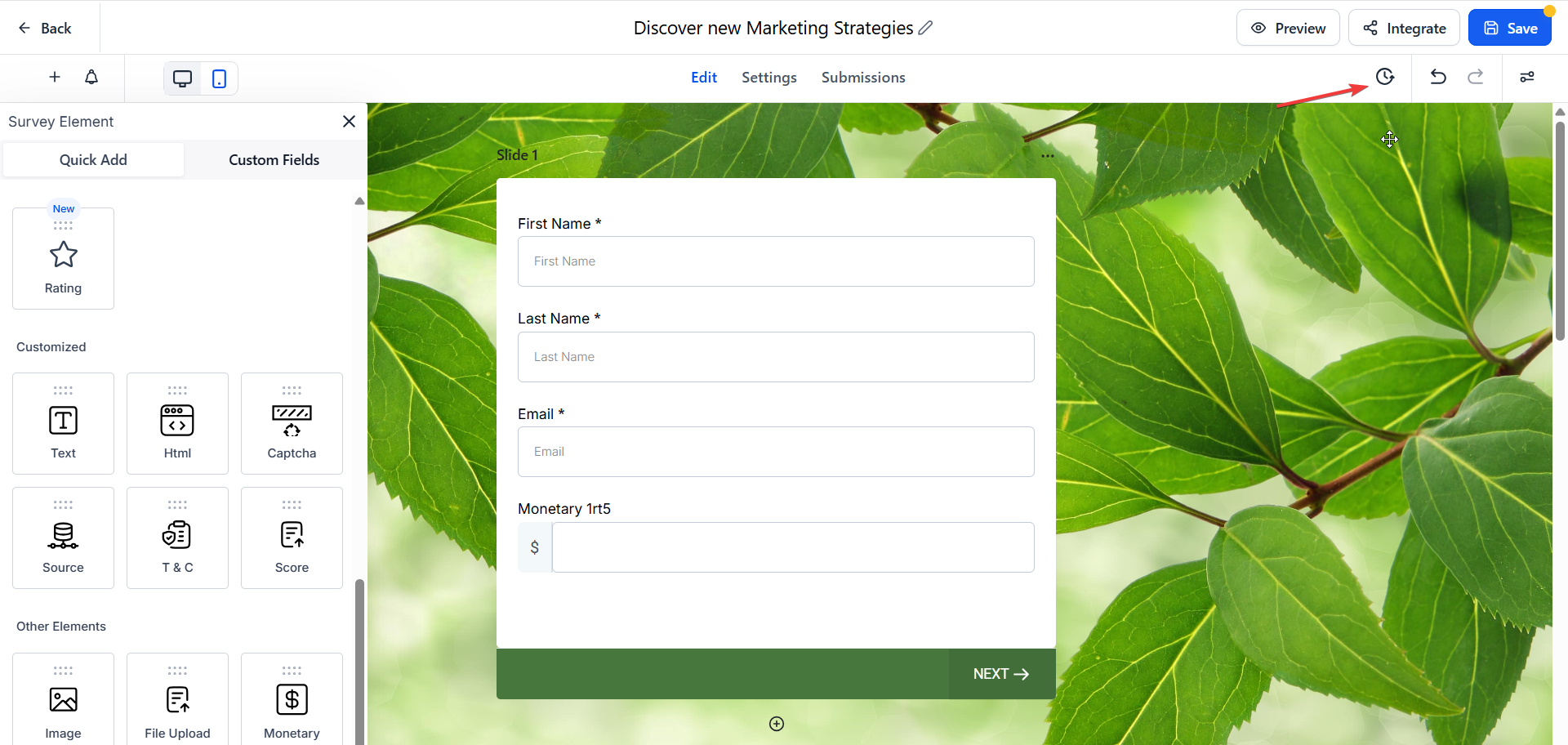Click the Preview button

[1287, 28]
